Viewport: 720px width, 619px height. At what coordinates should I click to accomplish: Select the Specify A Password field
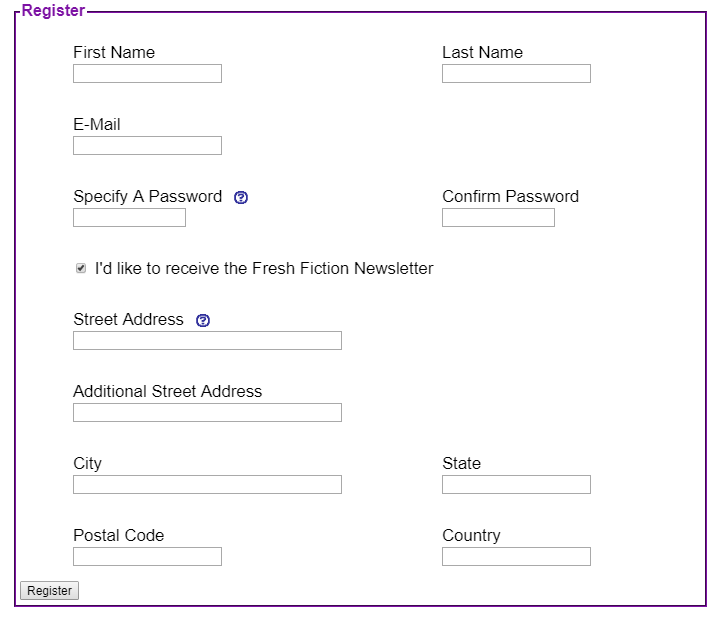[129, 218]
